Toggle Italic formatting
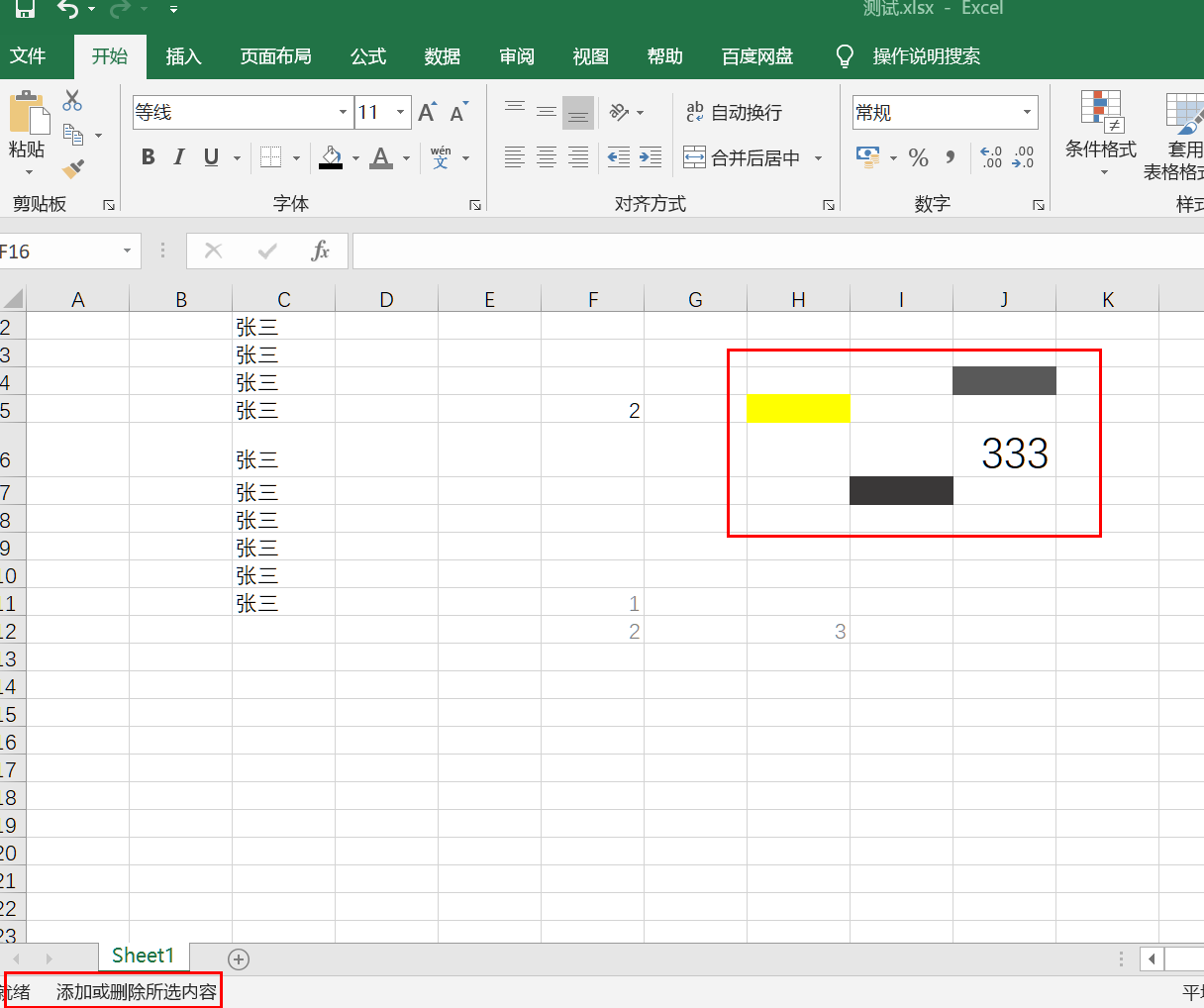 (179, 157)
